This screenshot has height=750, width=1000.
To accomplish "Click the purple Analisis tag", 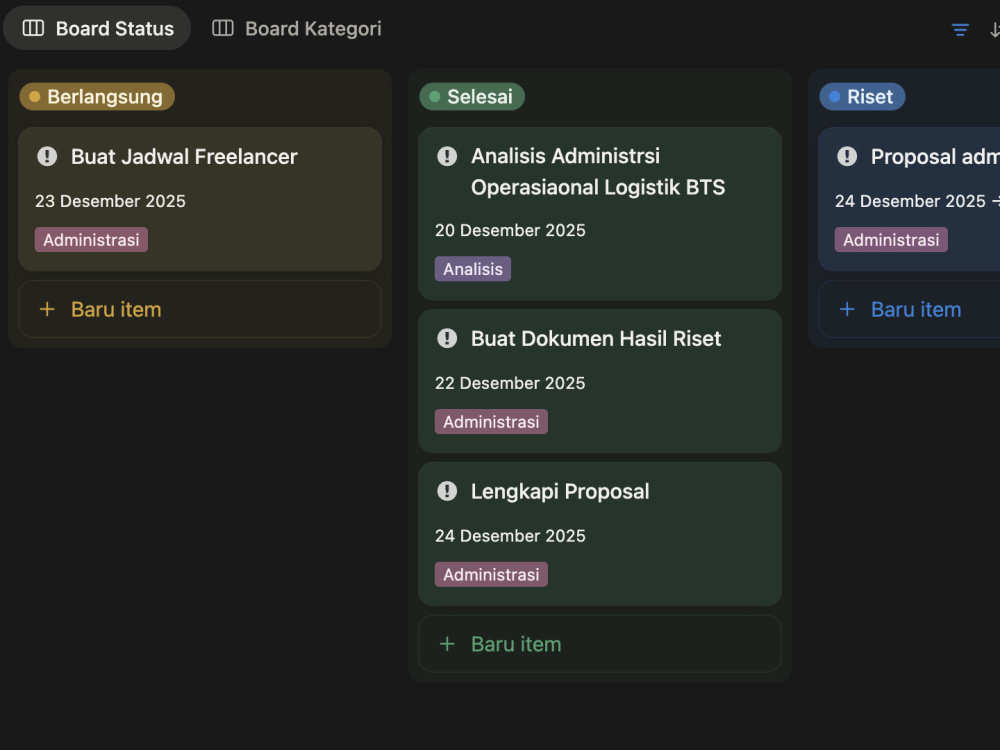I will [473, 269].
